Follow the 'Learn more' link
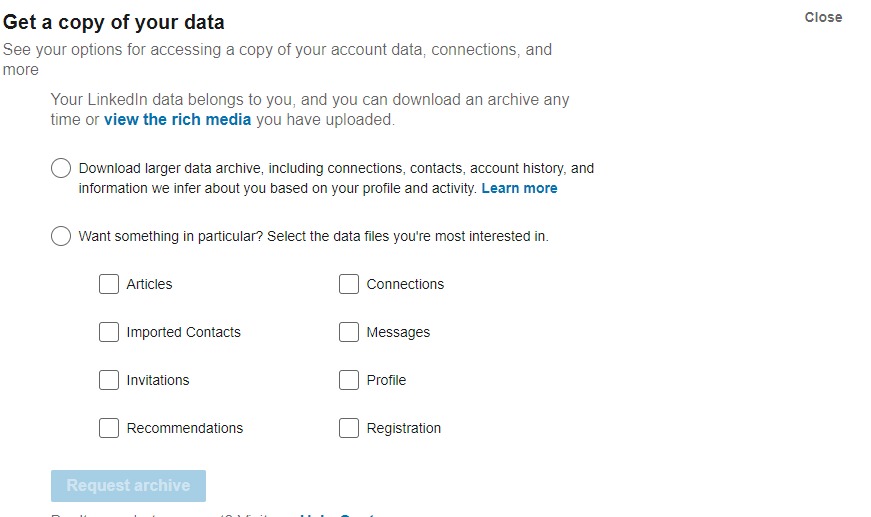The width and height of the screenshot is (871, 517). pyautogui.click(x=519, y=188)
